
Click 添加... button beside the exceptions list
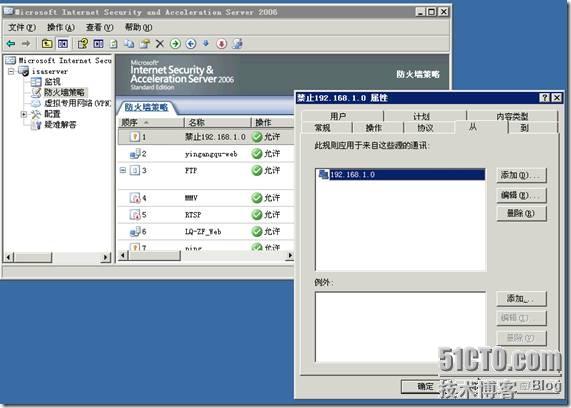pos(521,299)
